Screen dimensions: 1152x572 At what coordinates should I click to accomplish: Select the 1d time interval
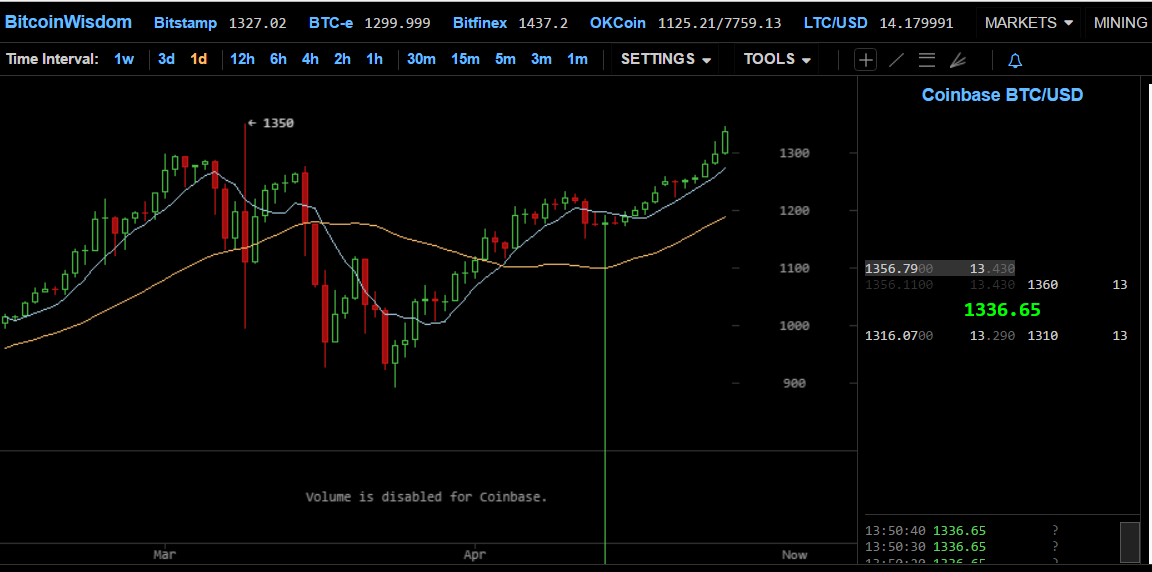click(198, 59)
